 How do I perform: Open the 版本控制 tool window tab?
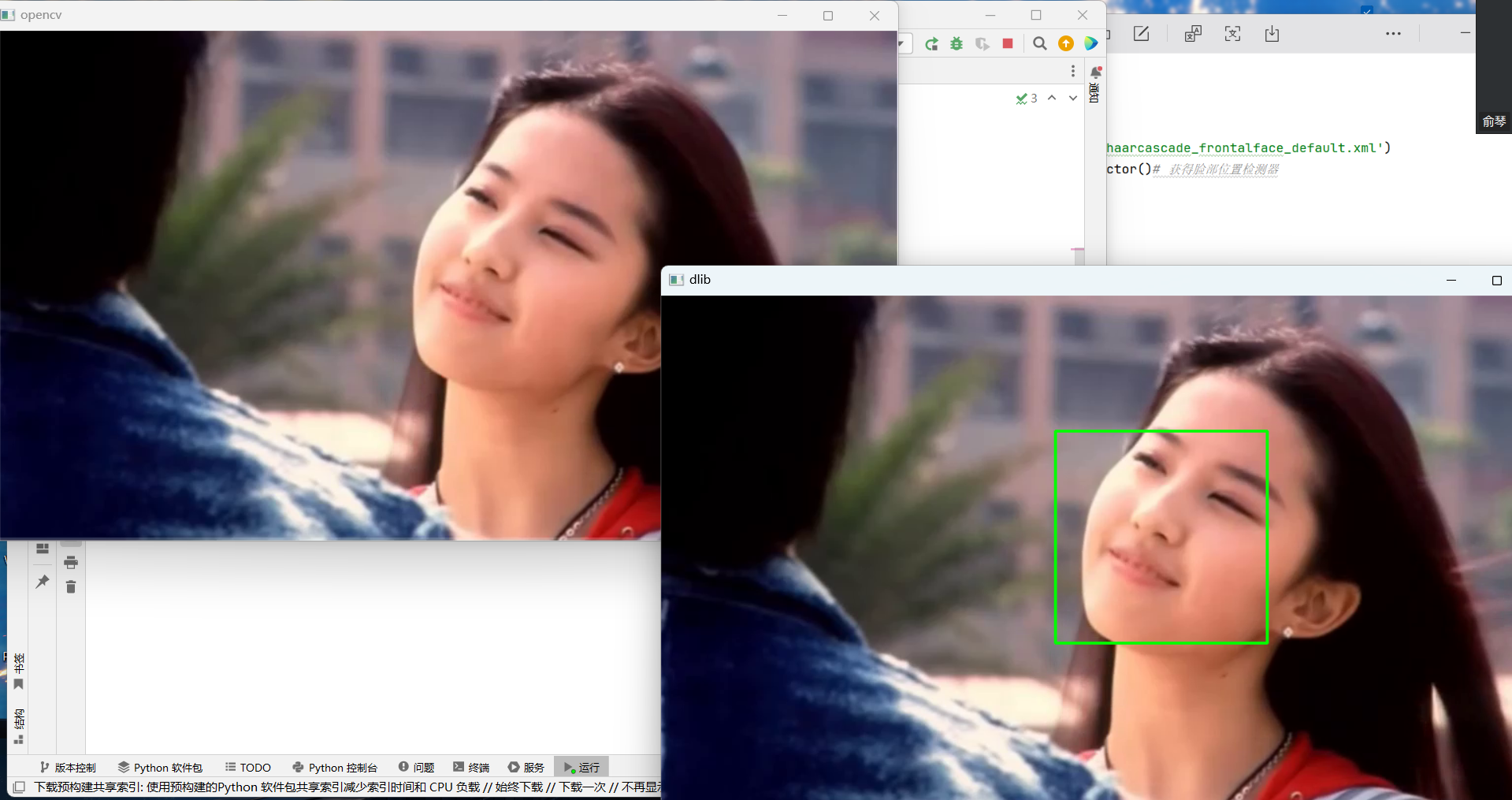(68, 767)
